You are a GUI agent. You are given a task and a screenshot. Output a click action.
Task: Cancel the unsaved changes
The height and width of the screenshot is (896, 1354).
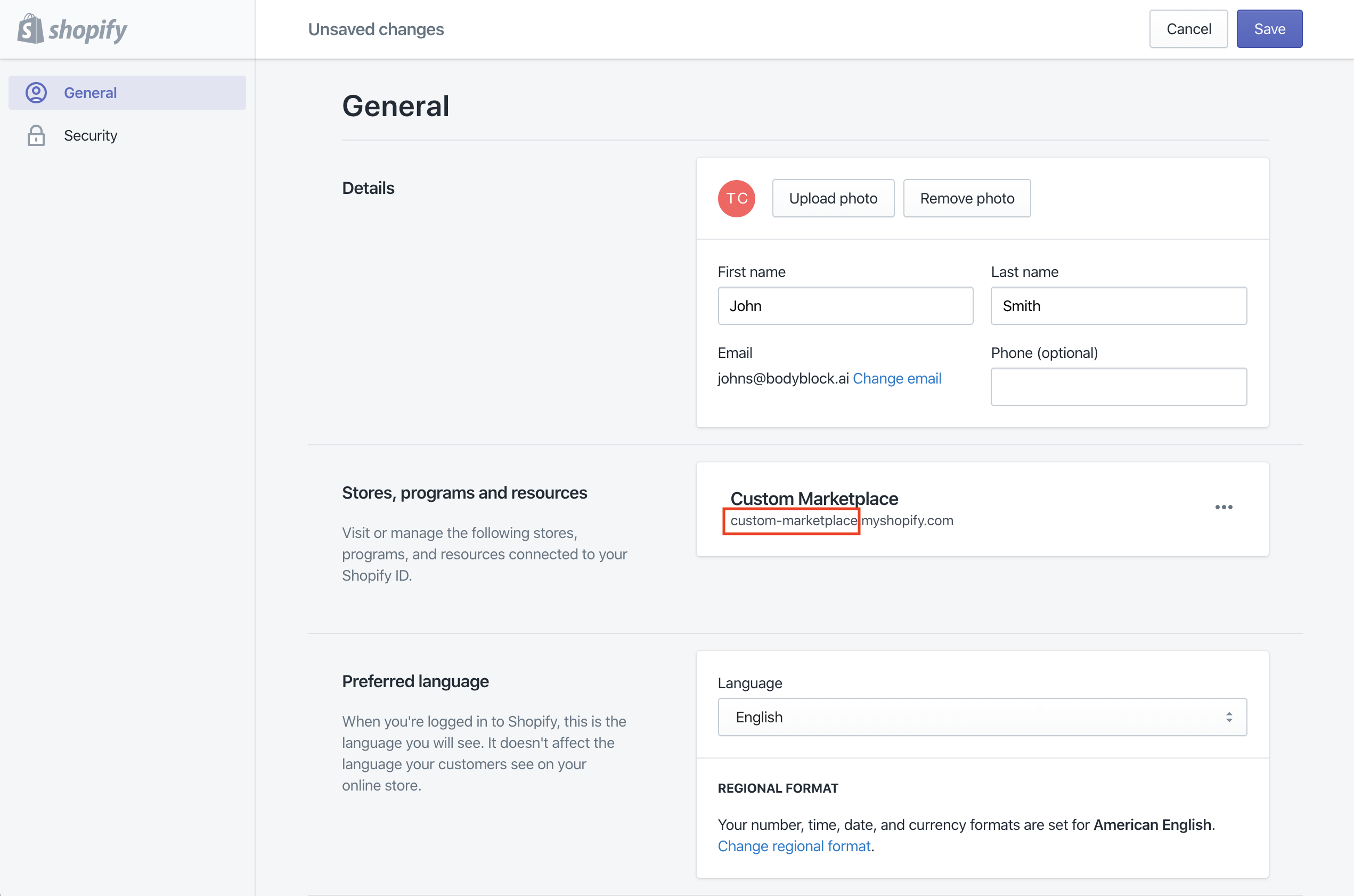point(1188,29)
